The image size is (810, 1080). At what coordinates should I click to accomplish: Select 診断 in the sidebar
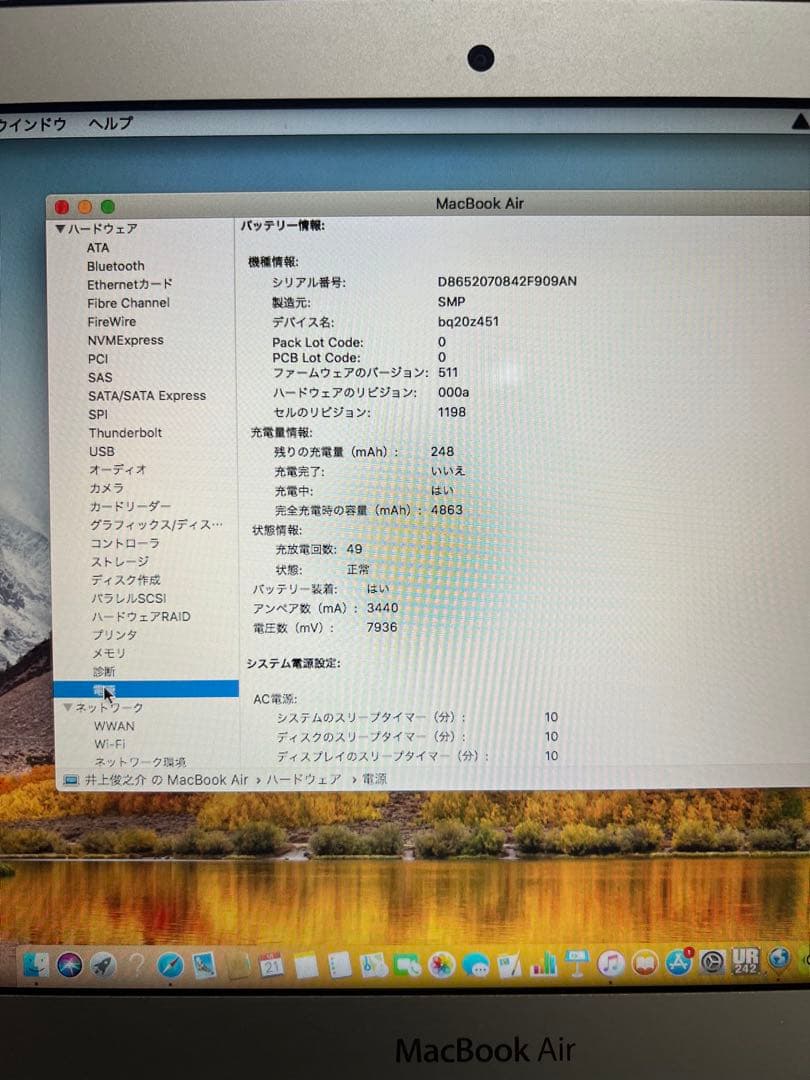coord(104,672)
